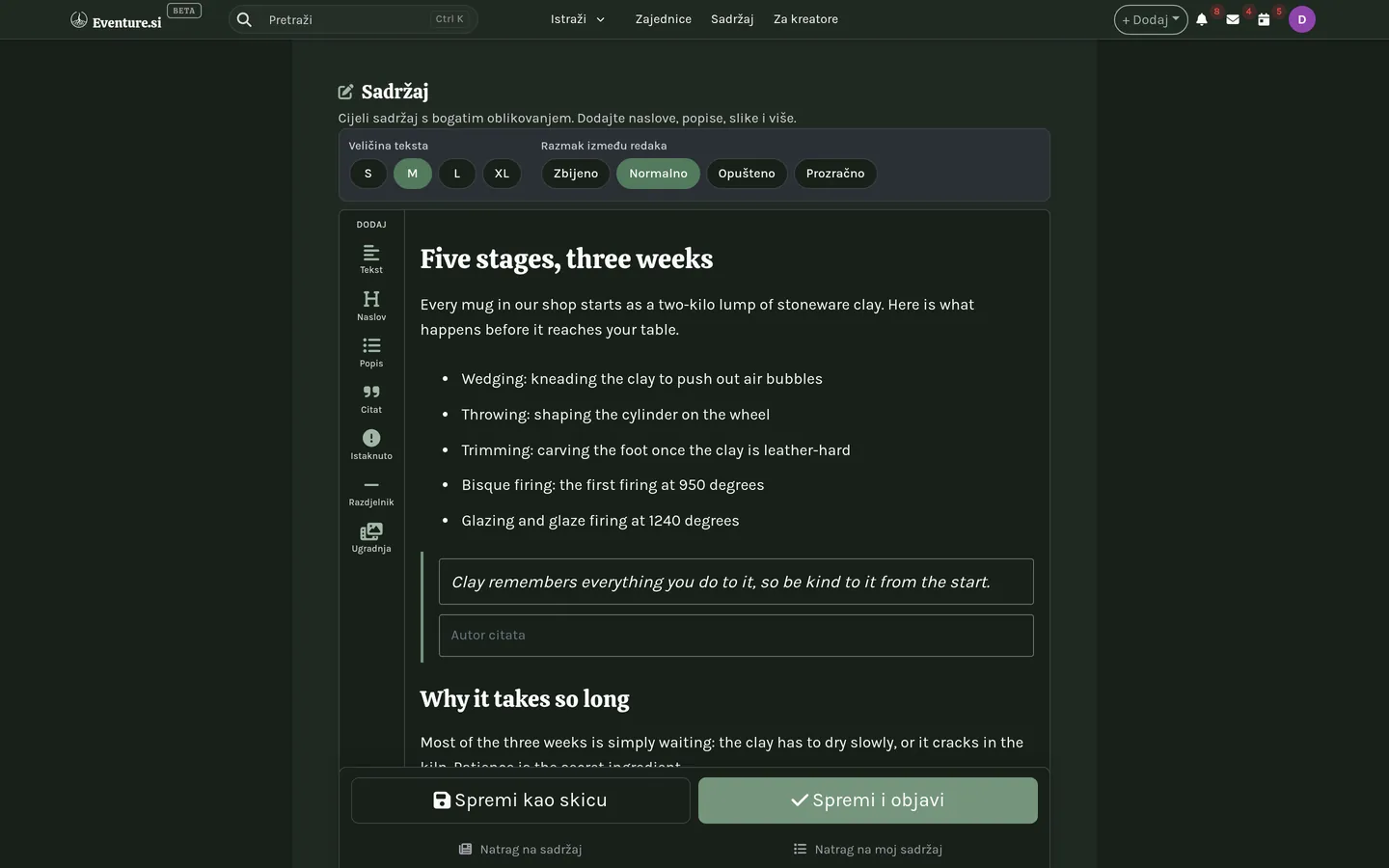This screenshot has width=1389, height=868.
Task: Choose XL text size
Action: point(502,174)
